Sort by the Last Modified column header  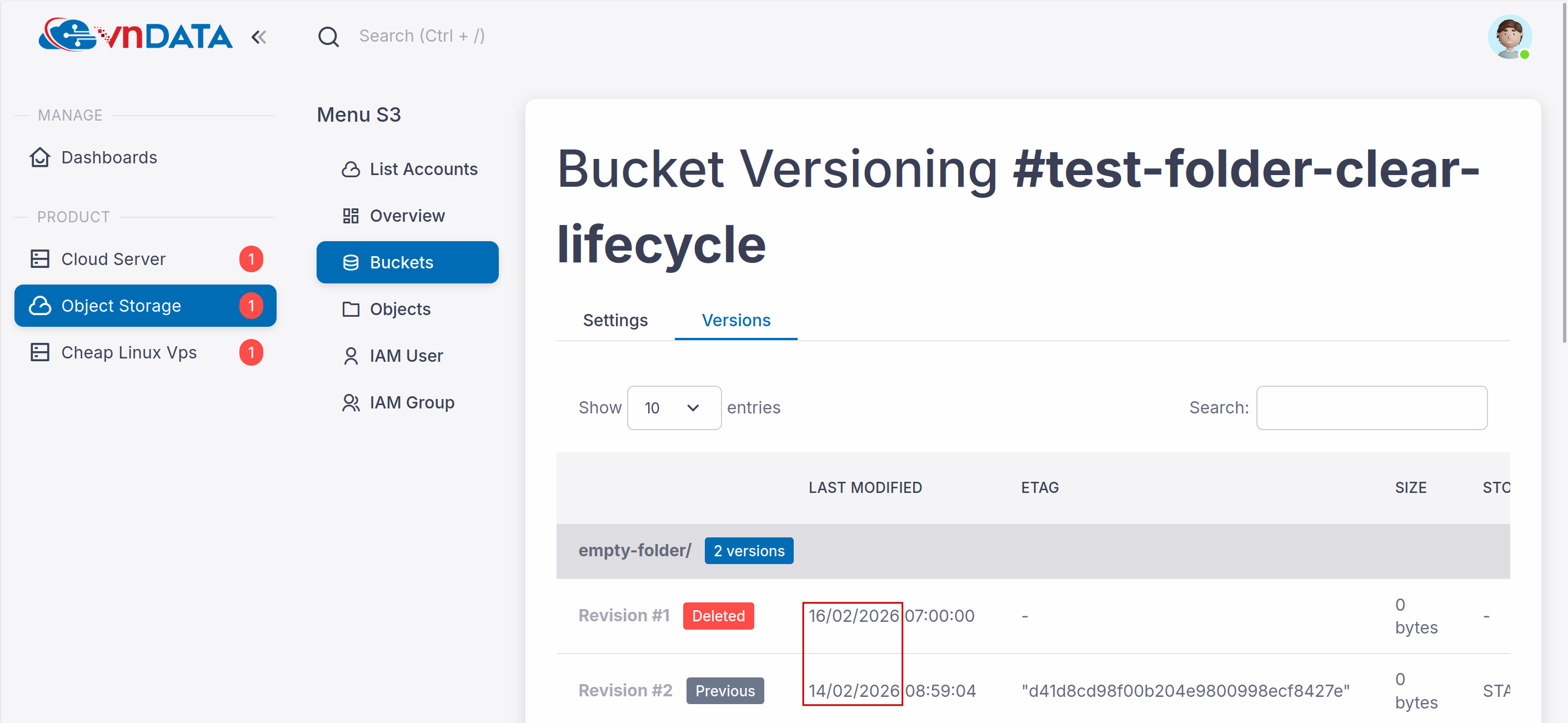click(864, 487)
